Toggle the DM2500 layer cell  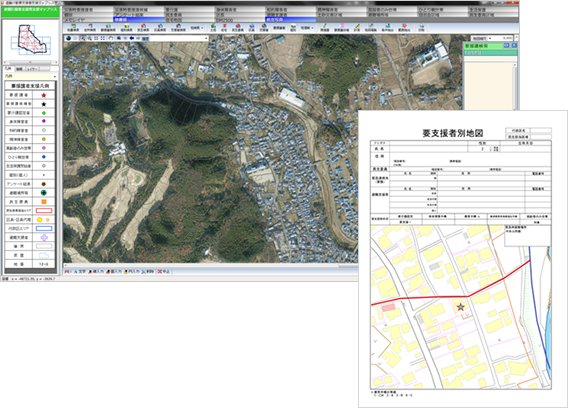pos(240,20)
